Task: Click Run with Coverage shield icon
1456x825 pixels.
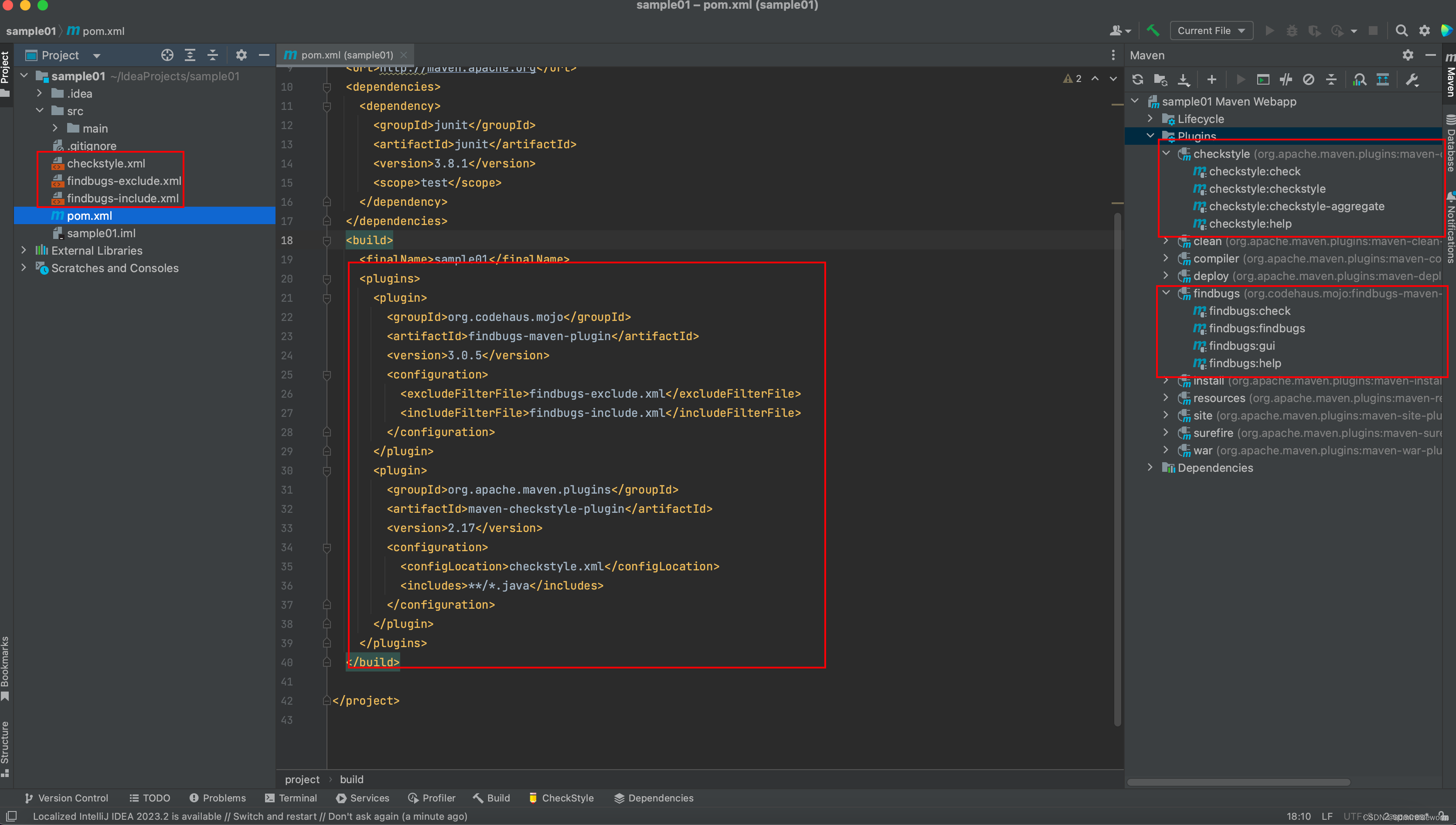Action: pos(1314,31)
